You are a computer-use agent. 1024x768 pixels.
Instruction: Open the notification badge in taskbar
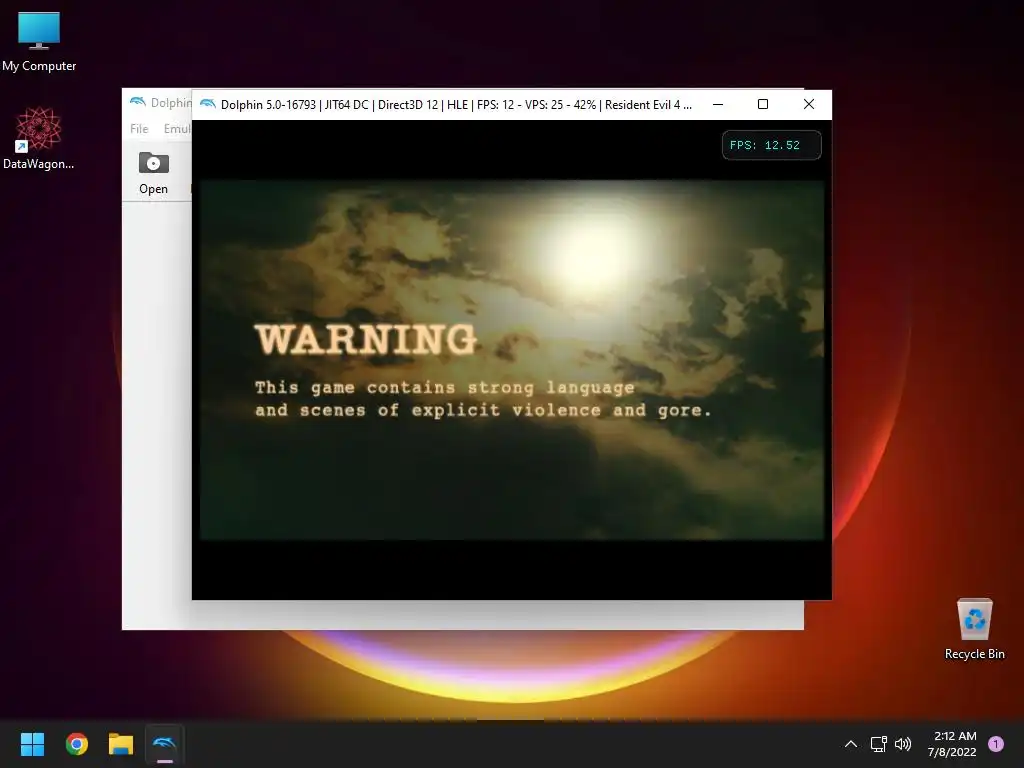pos(996,744)
